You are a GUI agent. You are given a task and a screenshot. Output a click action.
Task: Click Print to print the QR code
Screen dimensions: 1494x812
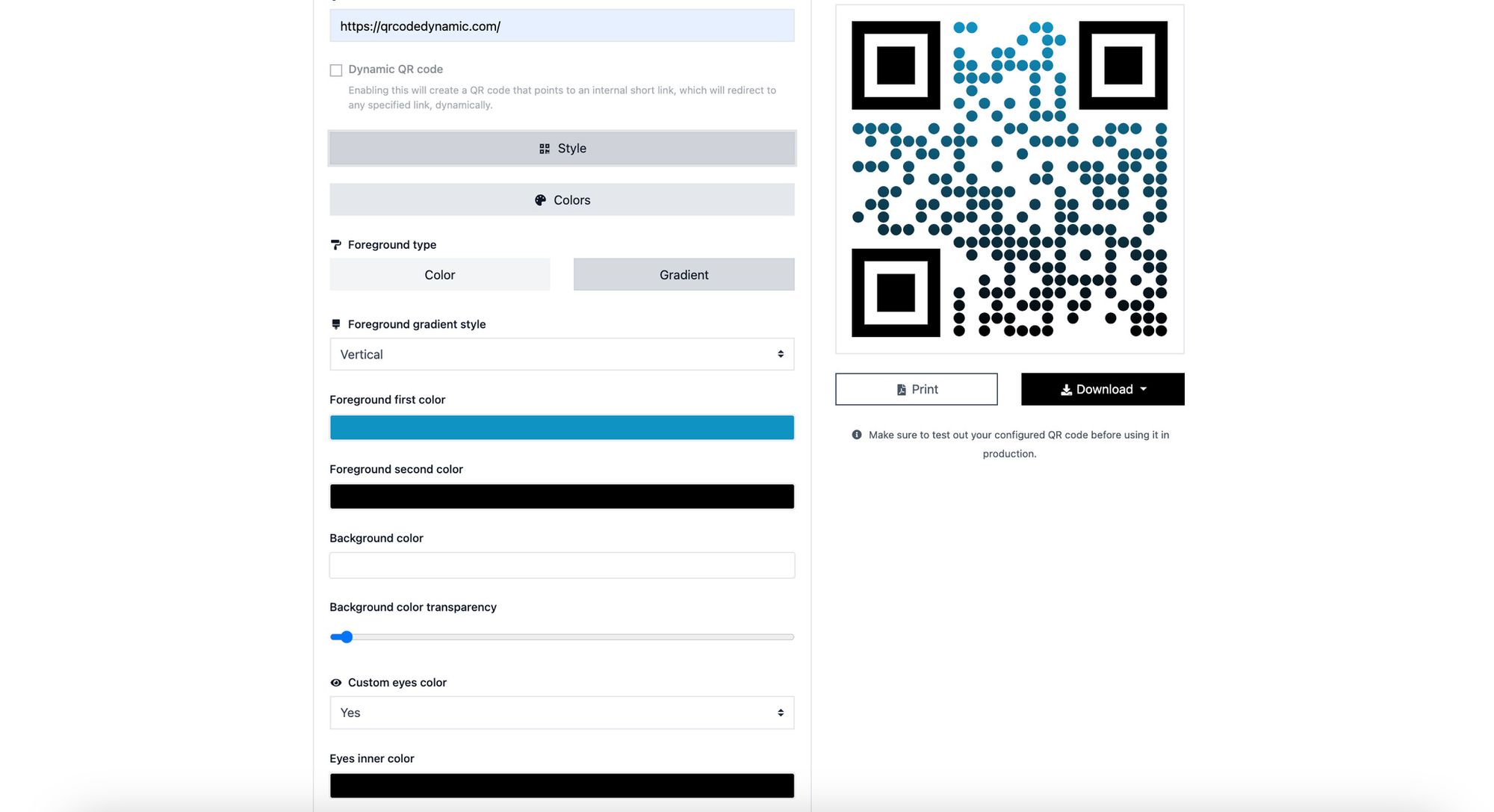[x=916, y=389]
